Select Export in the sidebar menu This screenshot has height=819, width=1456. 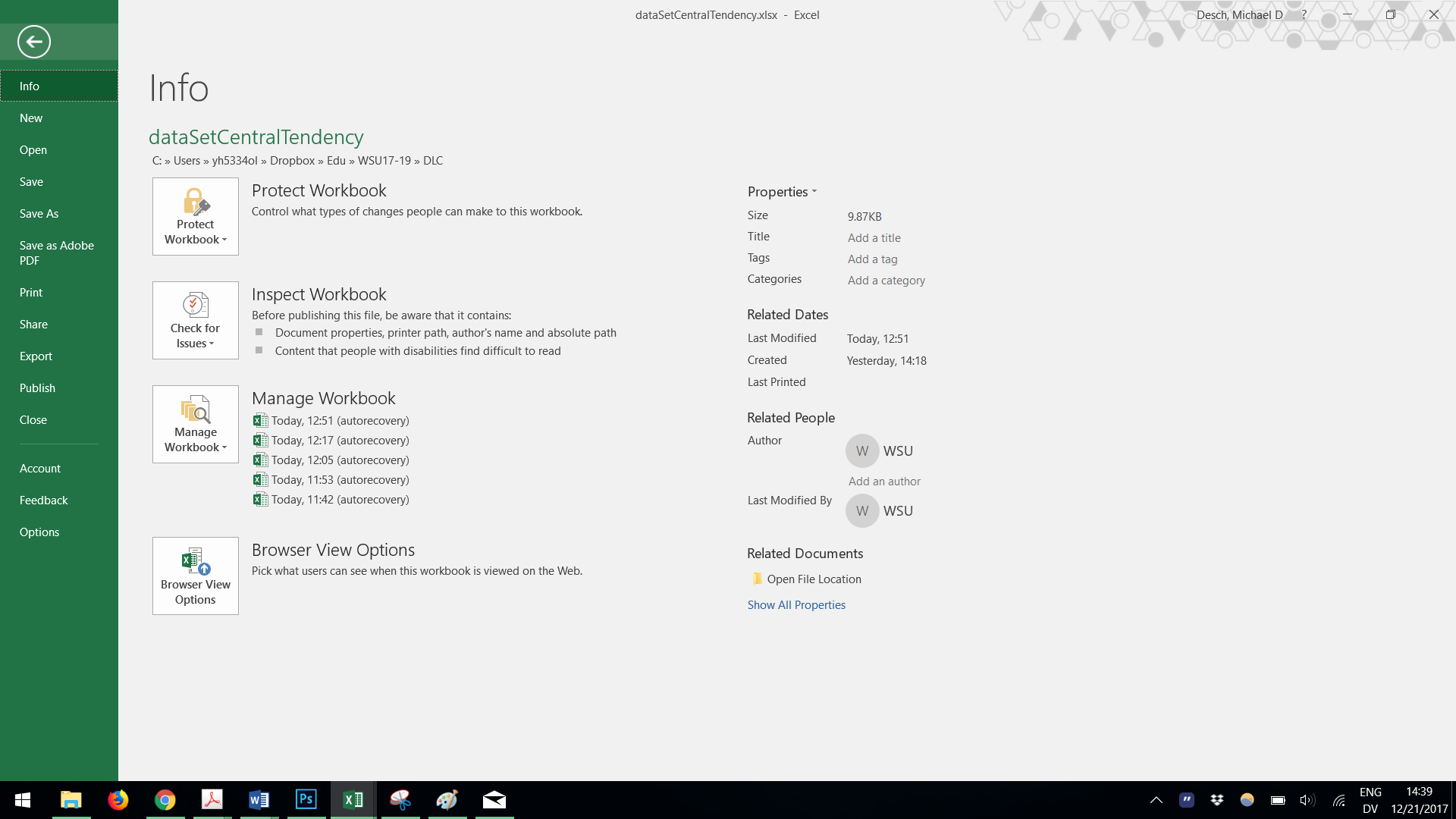[x=36, y=356]
